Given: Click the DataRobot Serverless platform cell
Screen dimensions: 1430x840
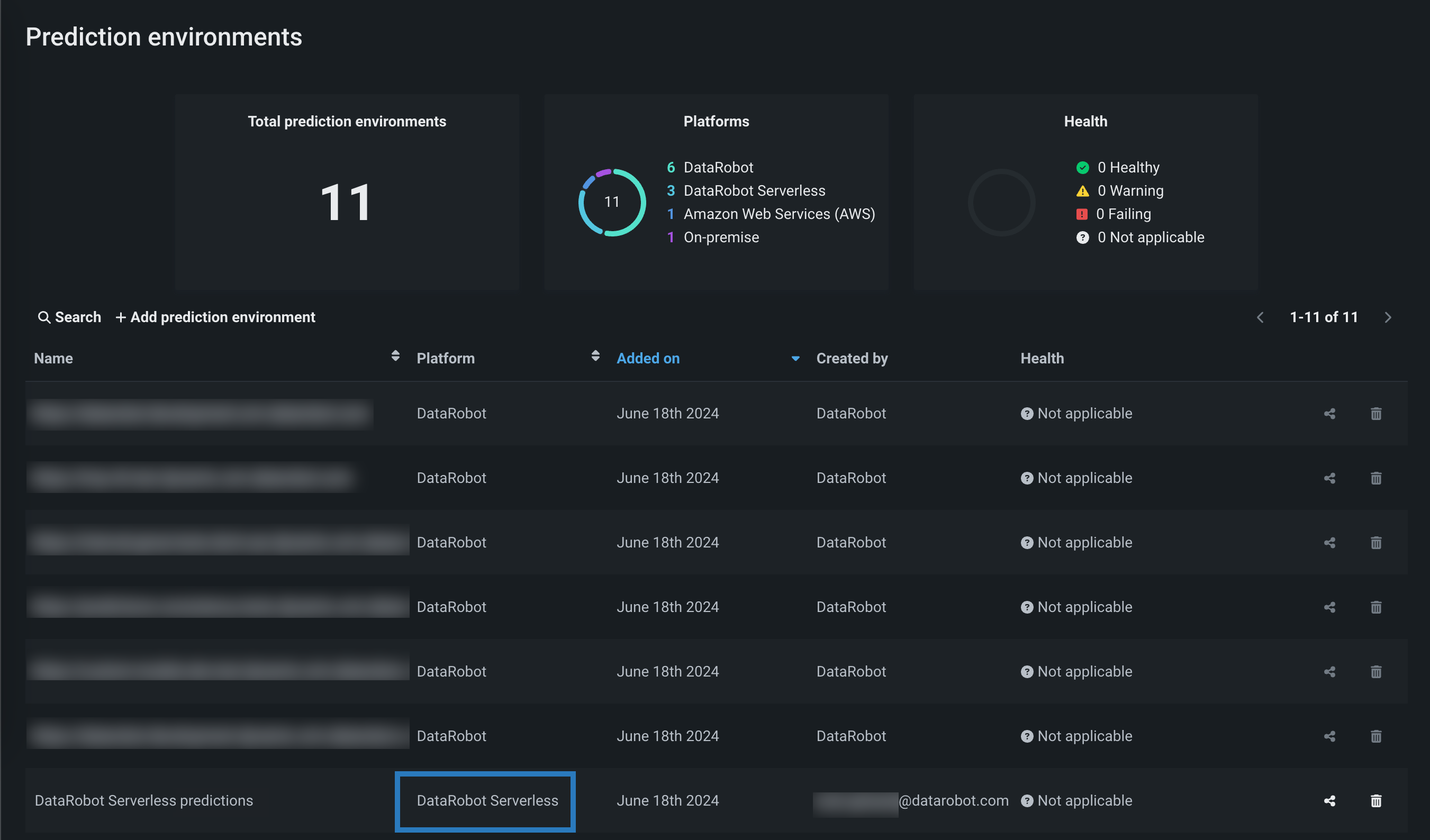Looking at the screenshot, I should click(x=487, y=800).
